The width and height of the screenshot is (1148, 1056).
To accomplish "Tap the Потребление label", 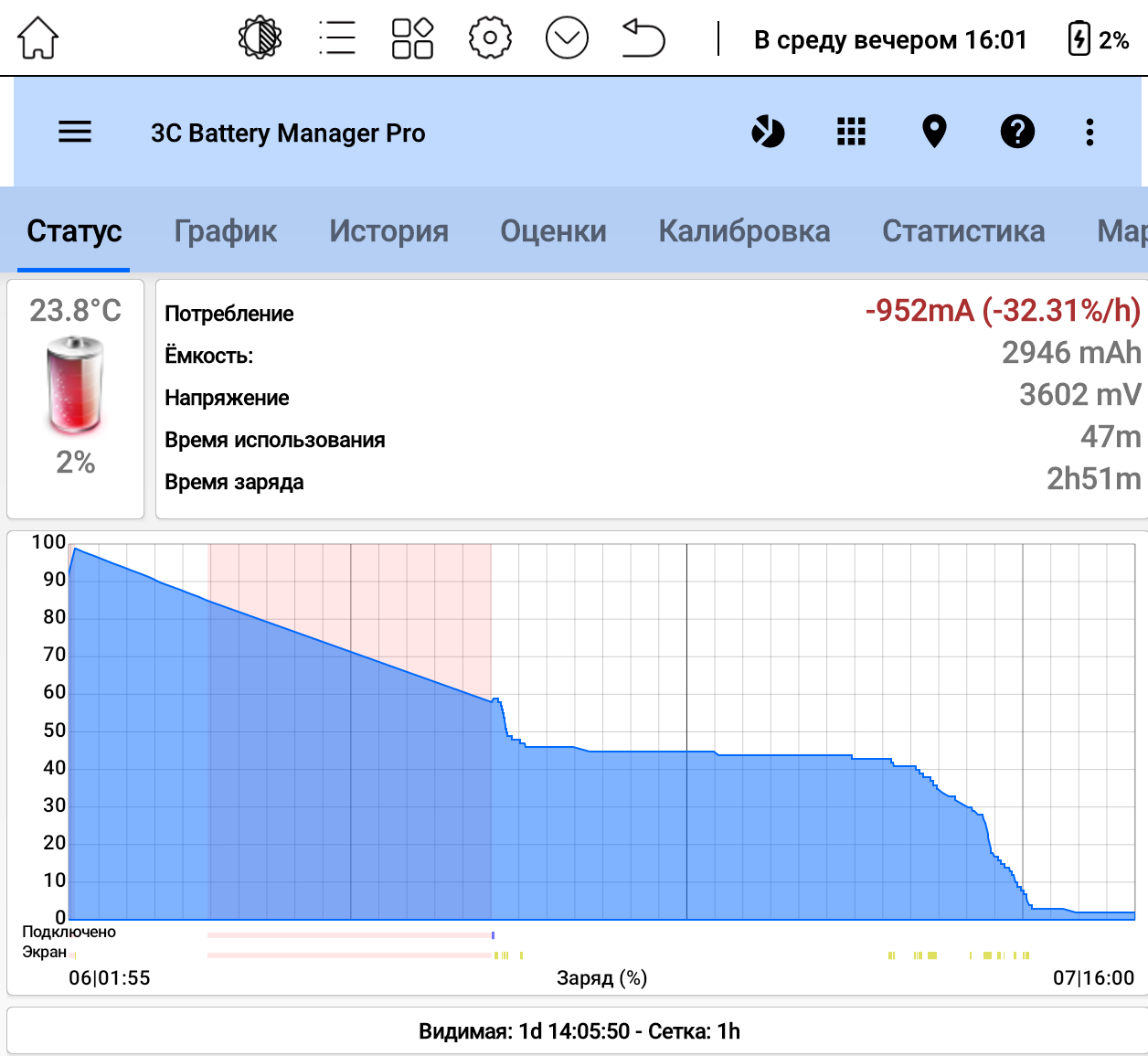I will pos(229,314).
